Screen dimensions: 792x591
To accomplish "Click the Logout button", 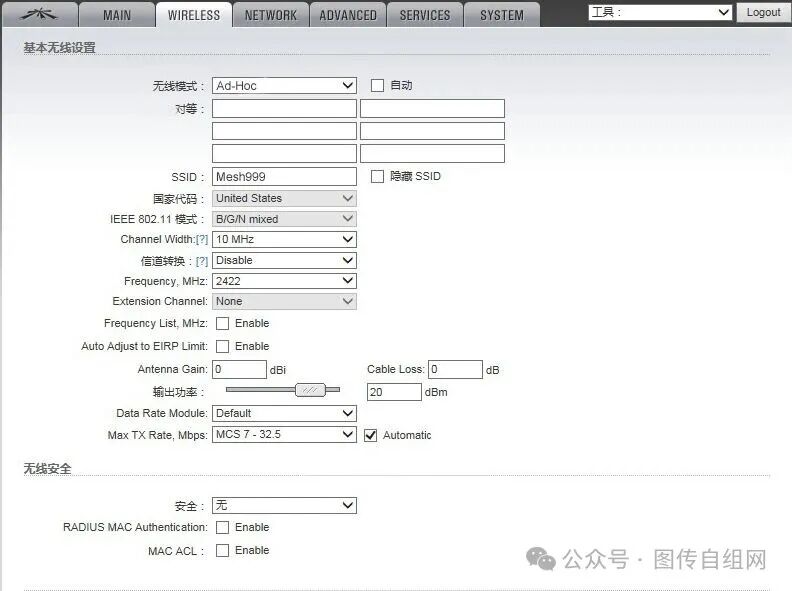I will (763, 12).
